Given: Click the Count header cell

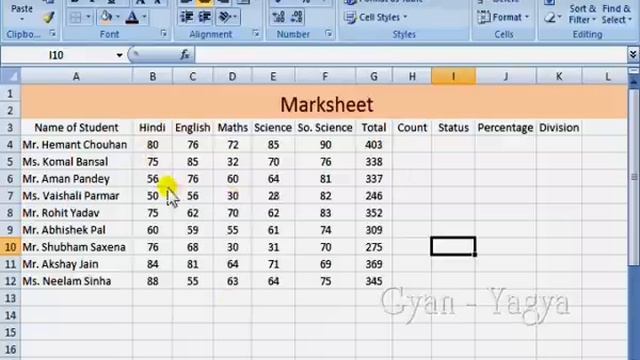Looking at the screenshot, I should coord(412,128).
